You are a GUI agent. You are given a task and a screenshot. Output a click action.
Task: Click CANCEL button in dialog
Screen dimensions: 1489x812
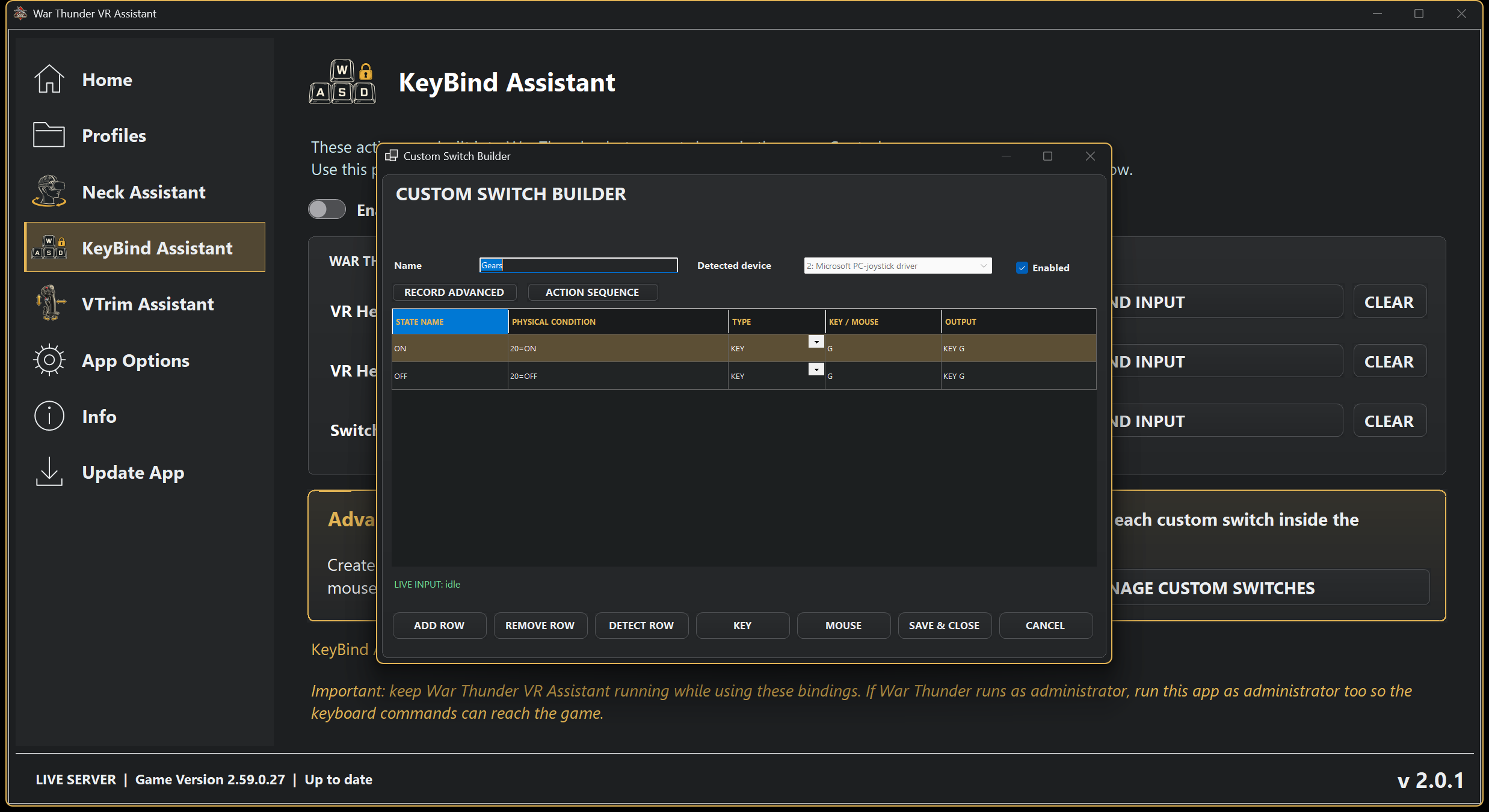[1046, 626]
